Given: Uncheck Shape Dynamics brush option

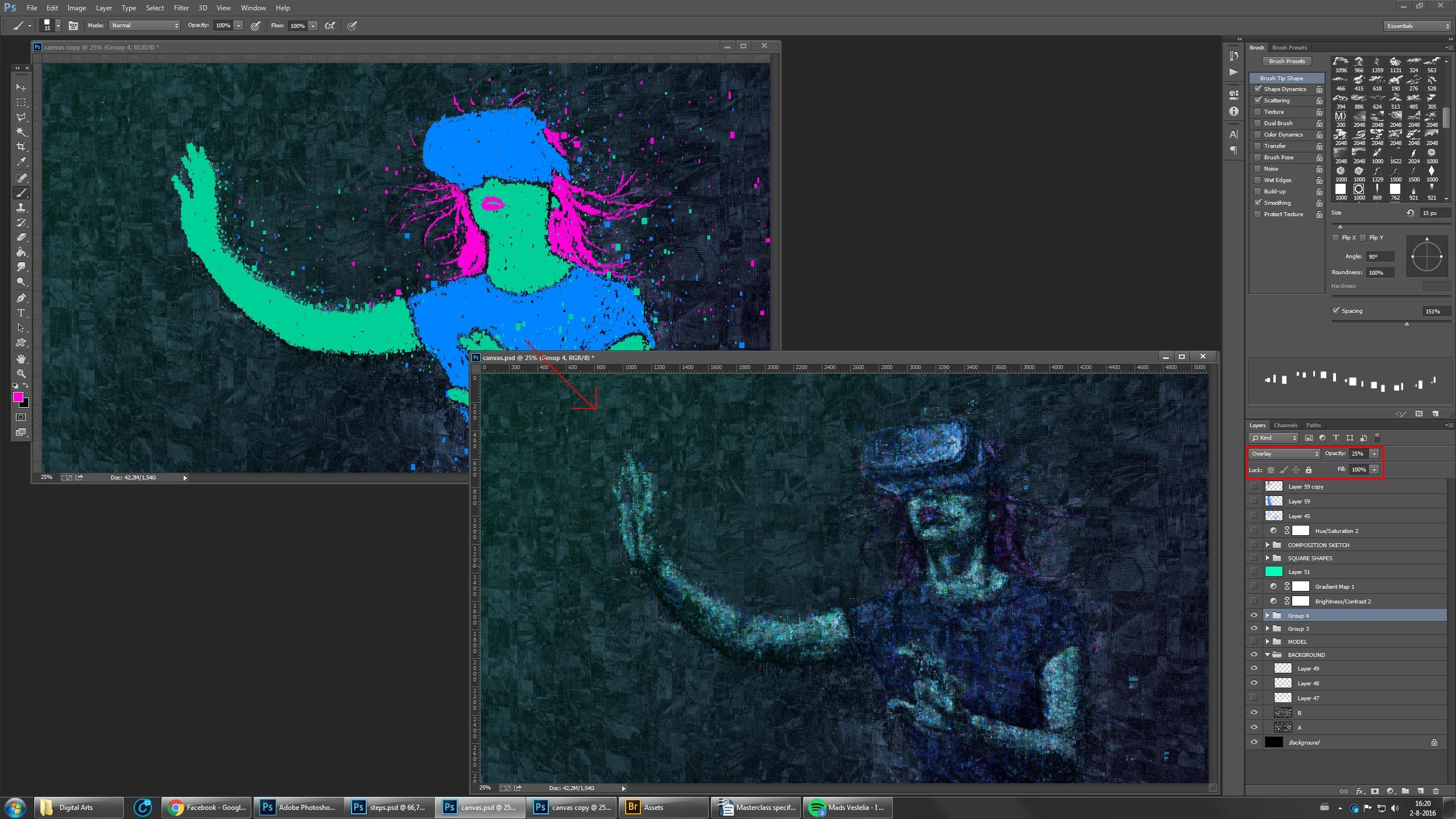Looking at the screenshot, I should click(1258, 89).
